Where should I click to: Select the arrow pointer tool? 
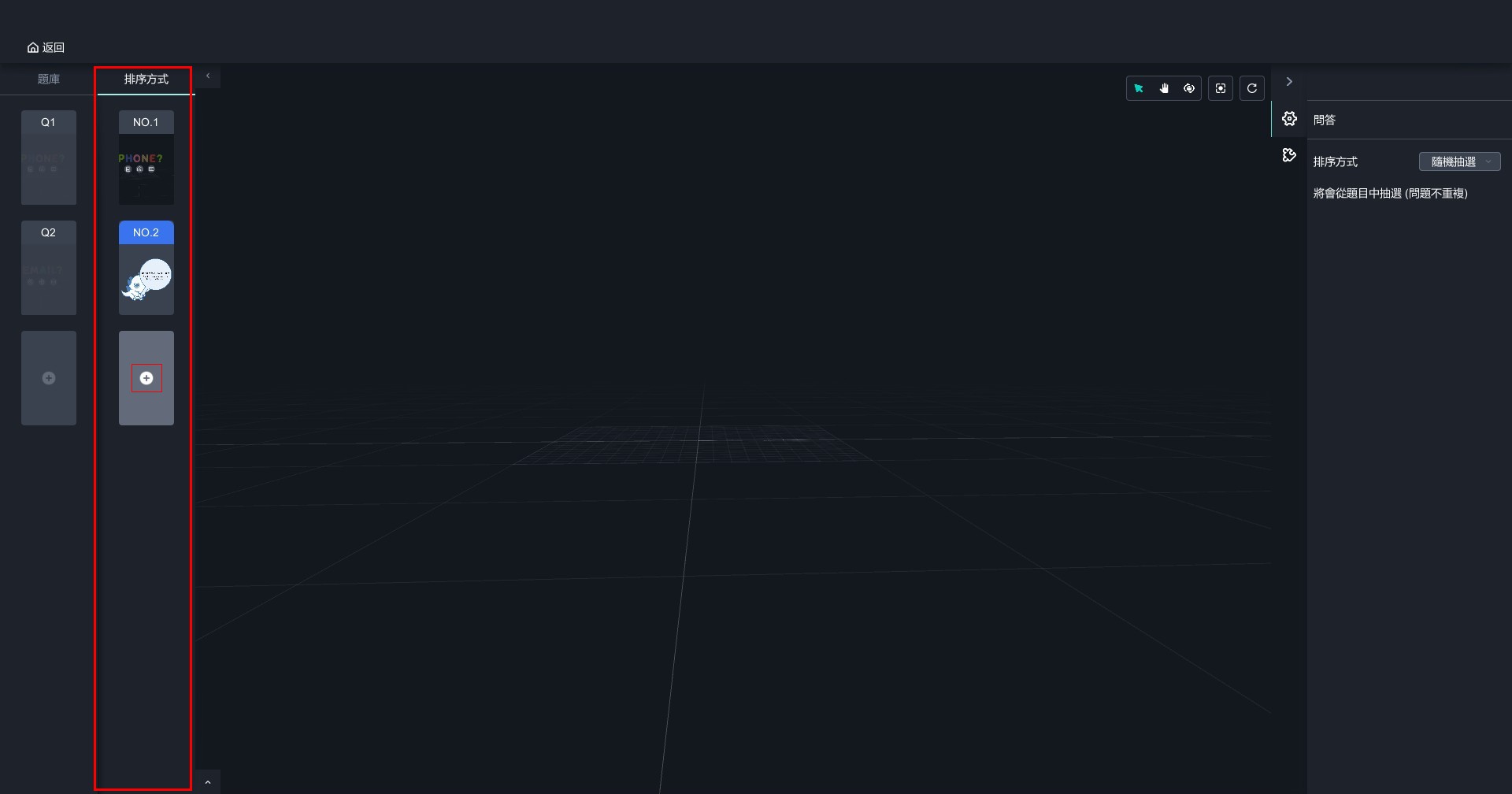point(1139,88)
